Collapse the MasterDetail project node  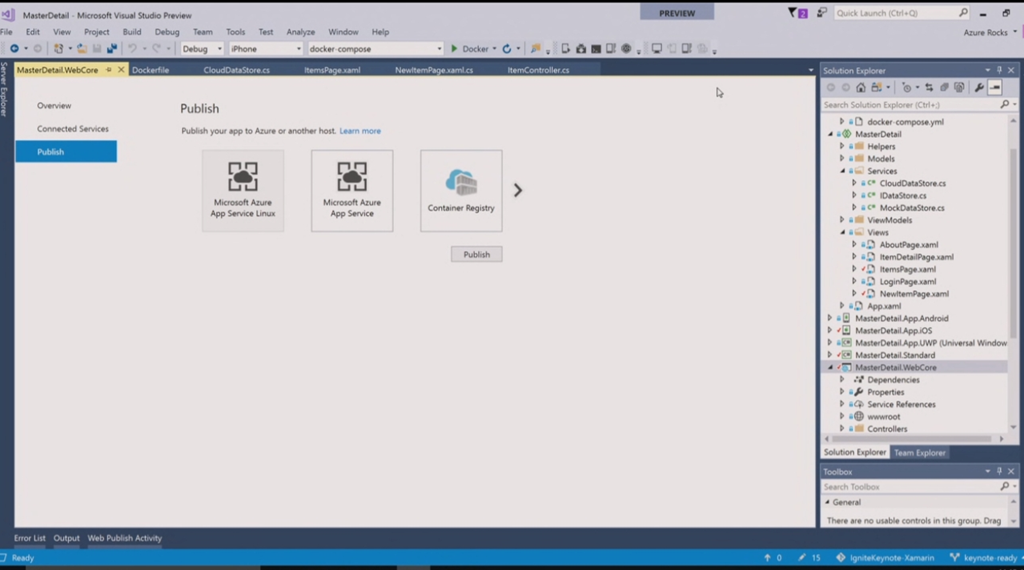point(831,135)
